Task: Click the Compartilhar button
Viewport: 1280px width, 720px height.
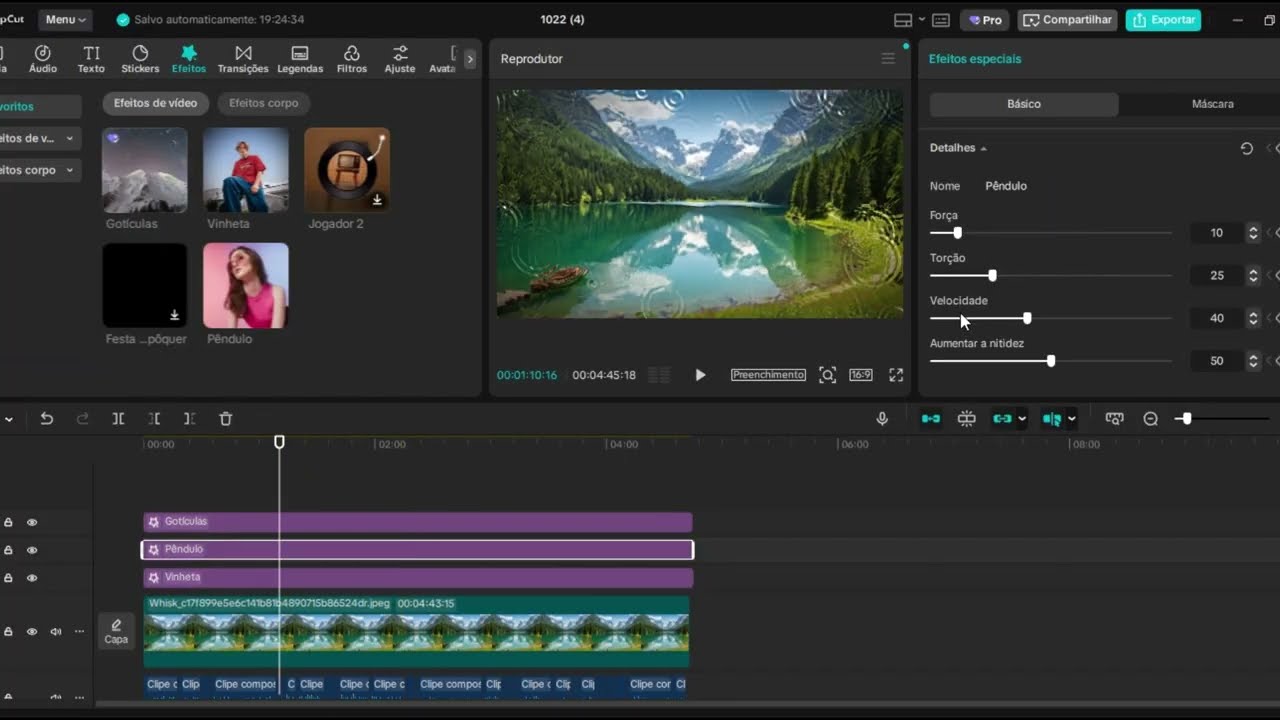Action: (1067, 20)
